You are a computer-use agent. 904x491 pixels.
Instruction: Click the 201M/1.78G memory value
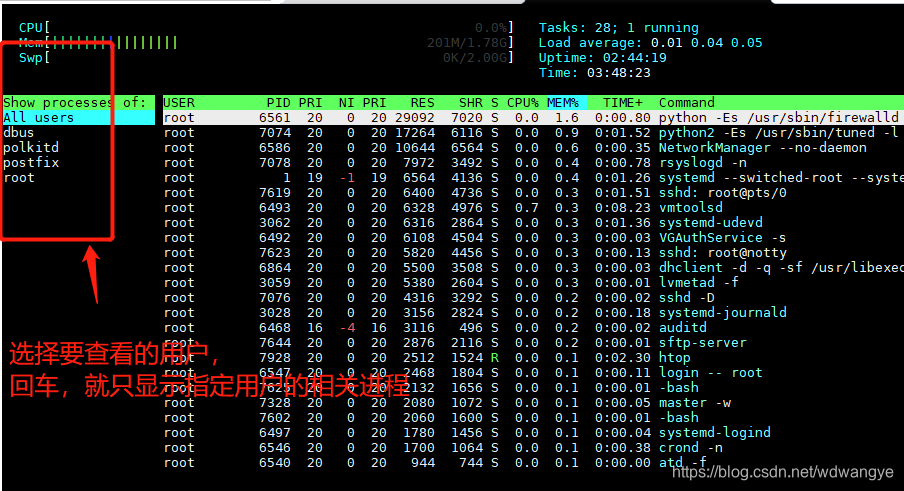(468, 43)
